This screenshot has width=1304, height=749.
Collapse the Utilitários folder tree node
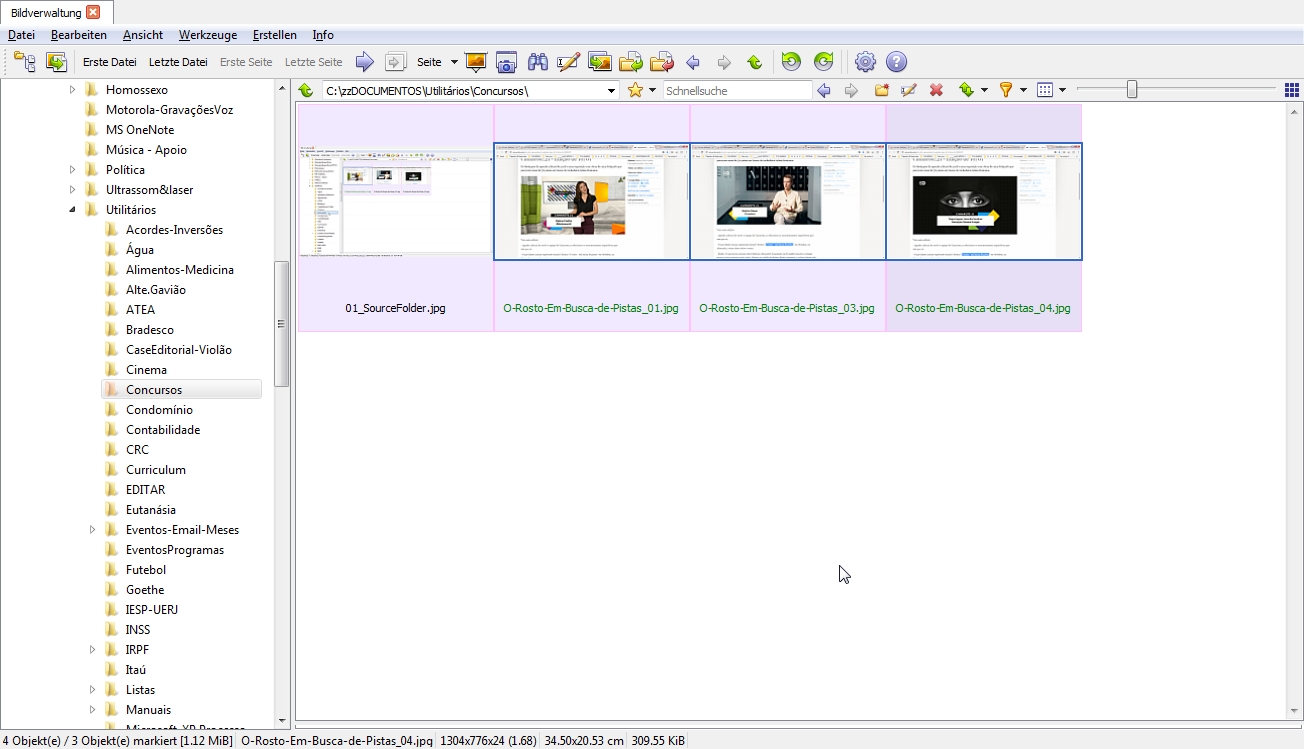click(72, 210)
